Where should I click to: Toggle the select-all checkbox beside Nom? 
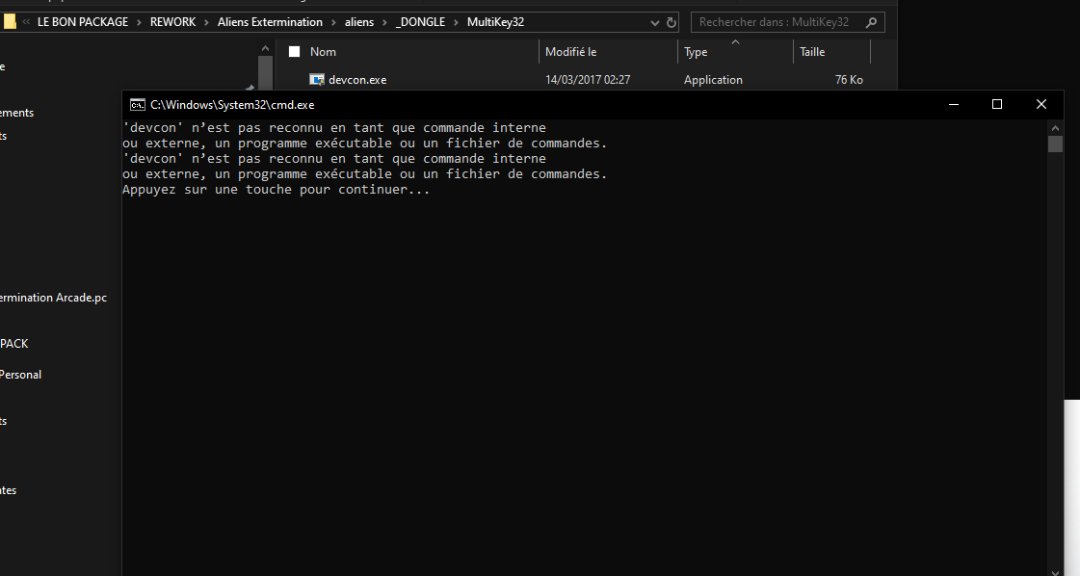pos(294,52)
